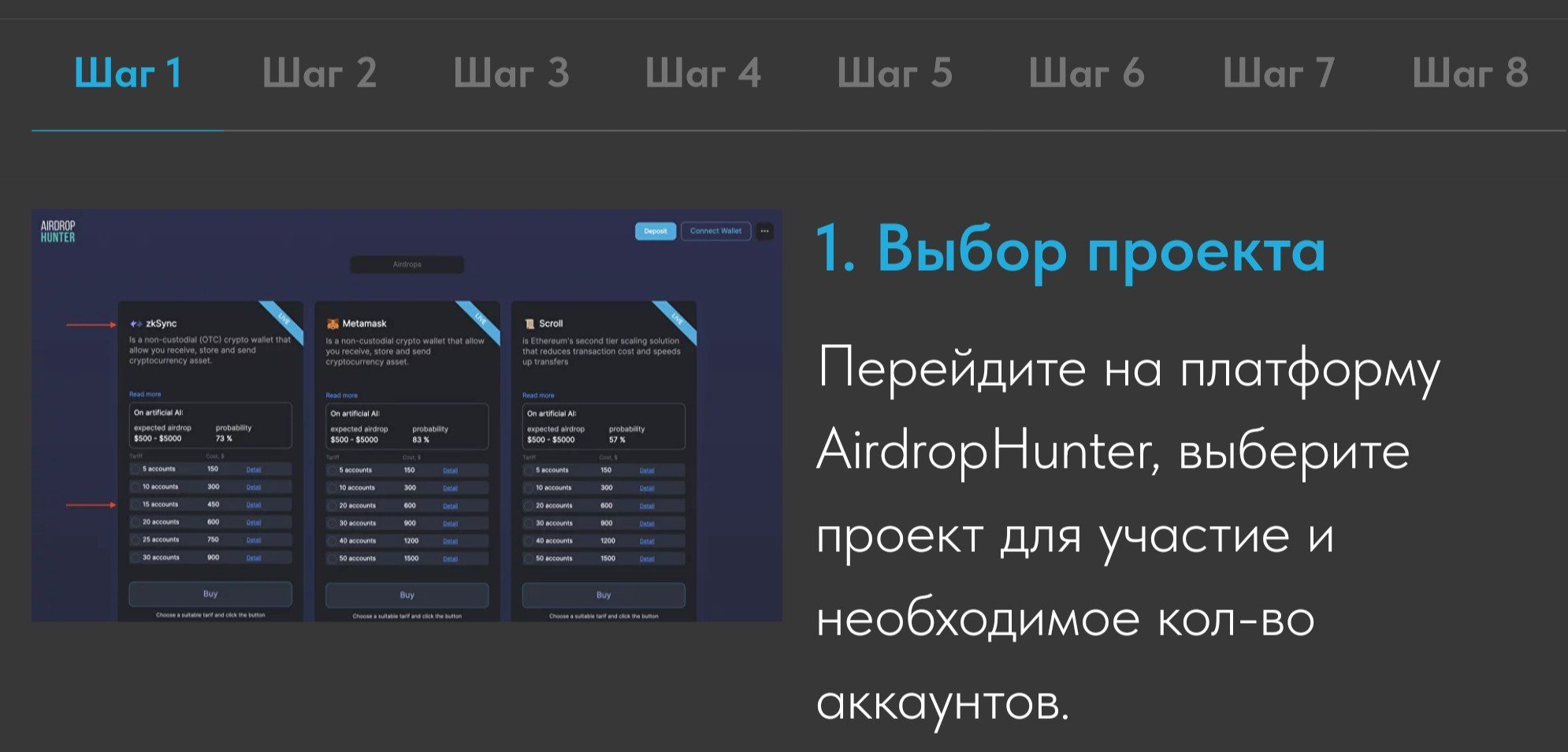Open the three-dot menu beside Connect Wallet
The width and height of the screenshot is (1568, 752).
tap(765, 232)
